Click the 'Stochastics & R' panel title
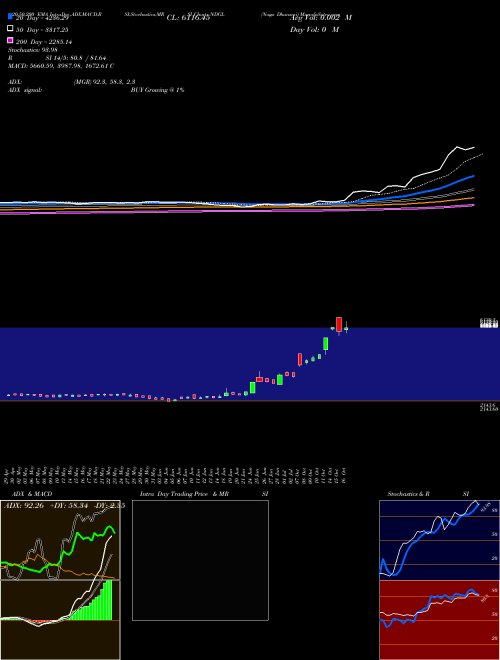The height and width of the screenshot is (660, 500). pyautogui.click(x=408, y=494)
